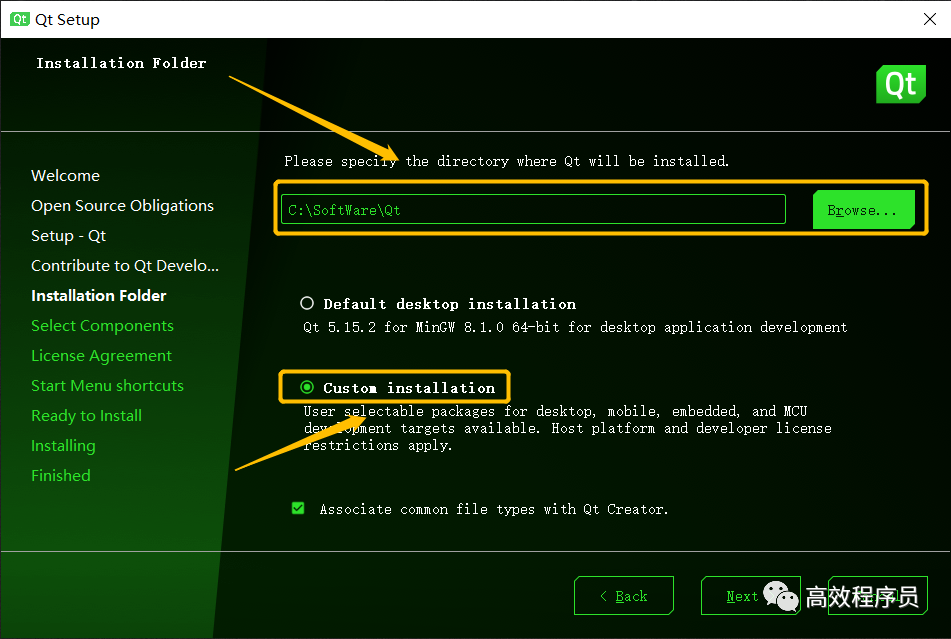Viewport: 951px width, 639px height.
Task: Select Default desktop installation radio button
Action: point(307,303)
